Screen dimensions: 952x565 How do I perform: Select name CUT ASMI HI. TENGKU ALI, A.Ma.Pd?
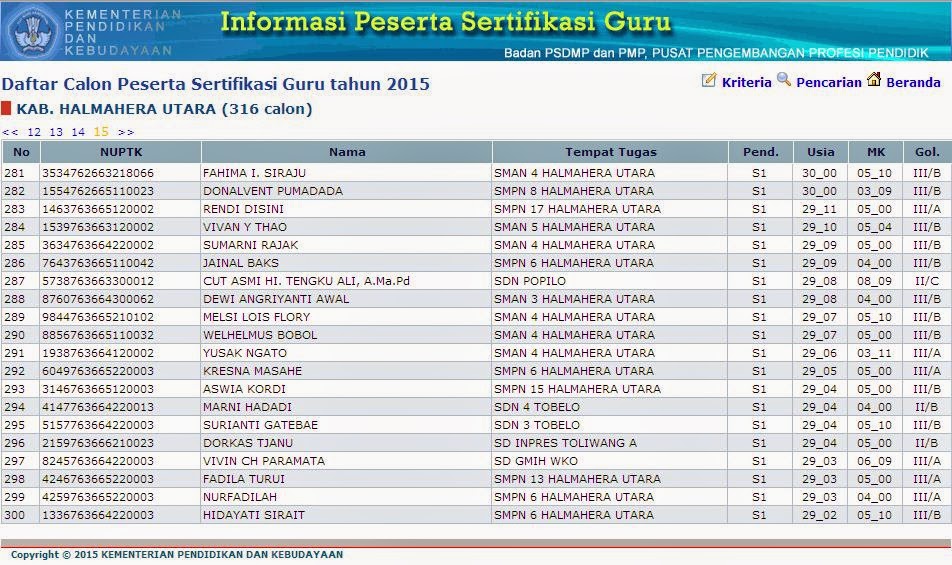click(x=306, y=281)
